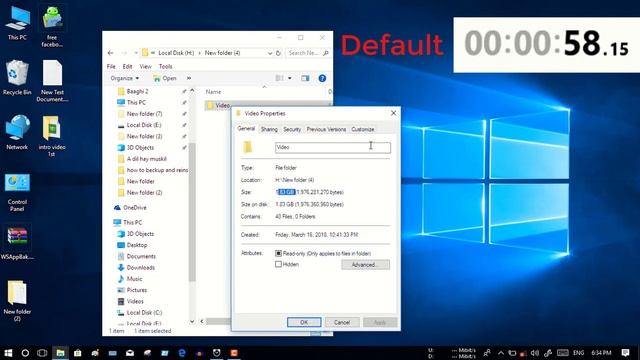The image size is (640, 360).
Task: Show hidden system tray icons
Action: click(501, 353)
